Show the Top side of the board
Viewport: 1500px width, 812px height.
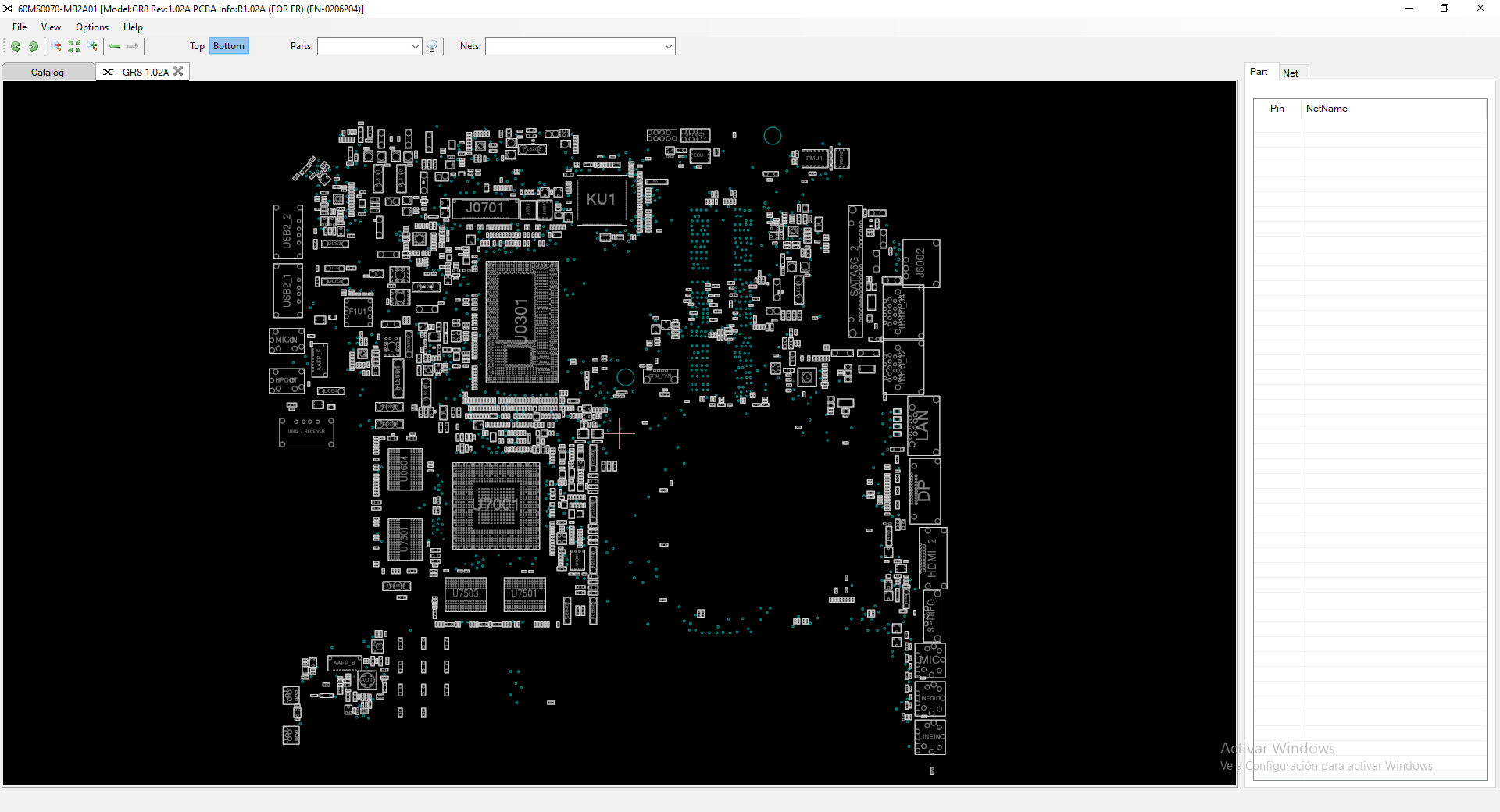tap(197, 46)
